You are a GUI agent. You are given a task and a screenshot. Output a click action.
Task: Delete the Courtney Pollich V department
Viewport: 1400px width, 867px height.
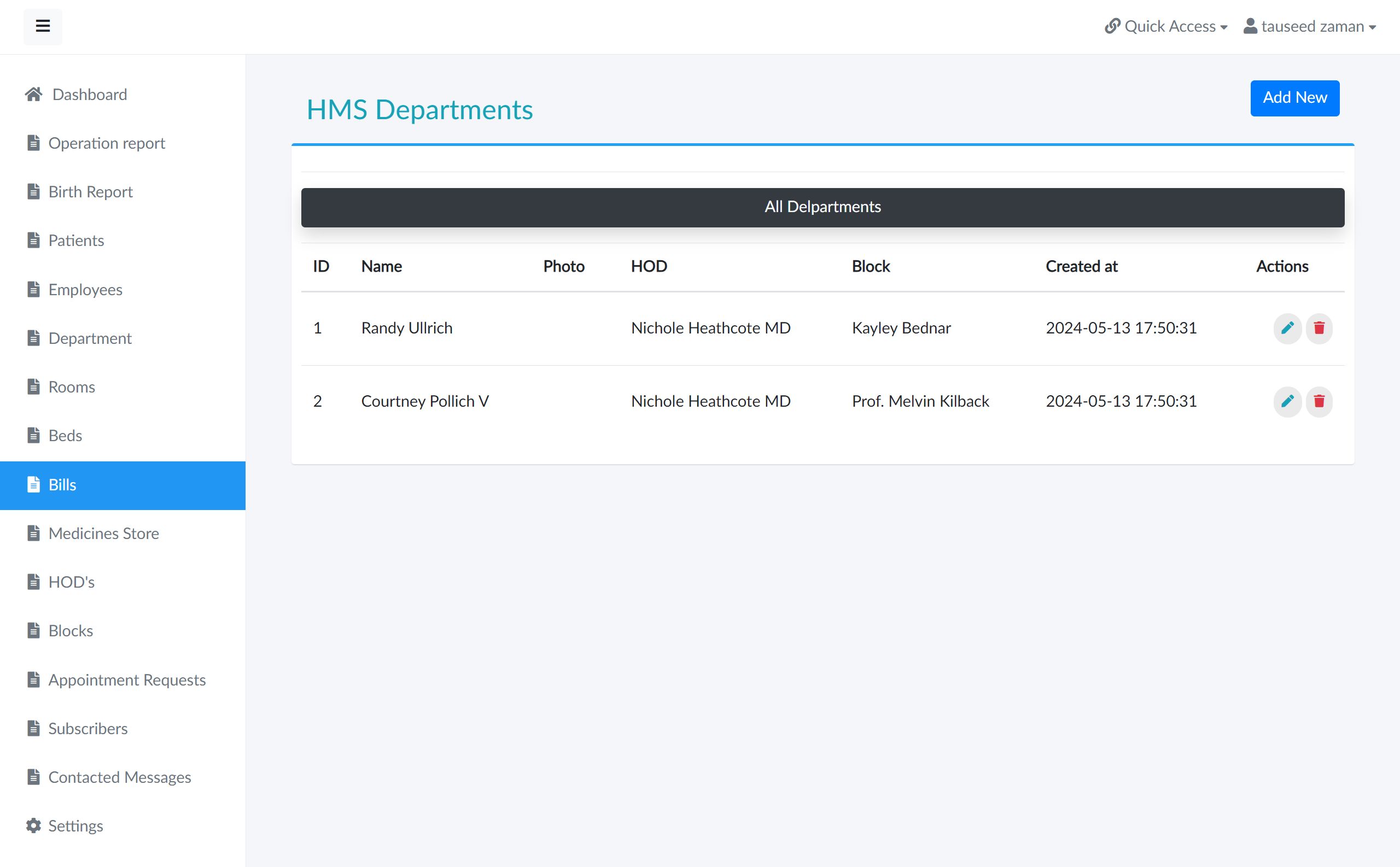tap(1319, 401)
